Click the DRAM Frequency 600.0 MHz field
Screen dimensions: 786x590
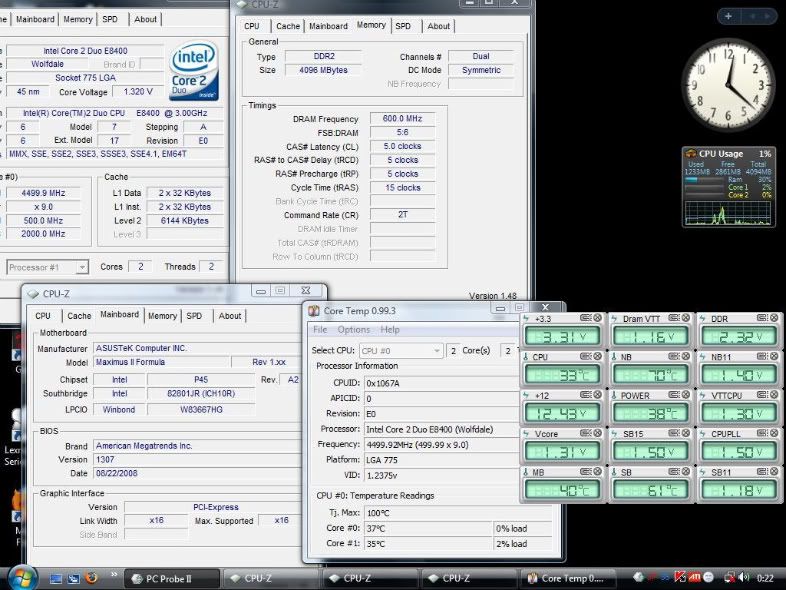pyautogui.click(x=403, y=118)
